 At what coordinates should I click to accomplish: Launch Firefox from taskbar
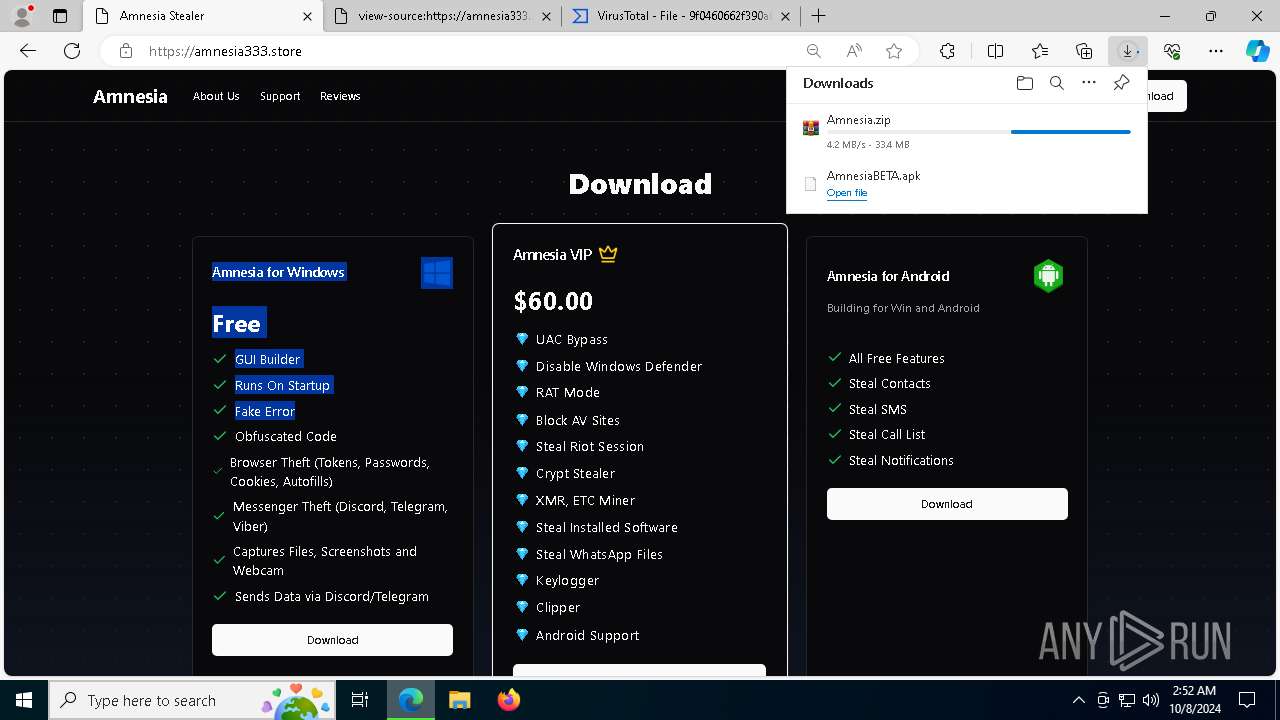508,700
